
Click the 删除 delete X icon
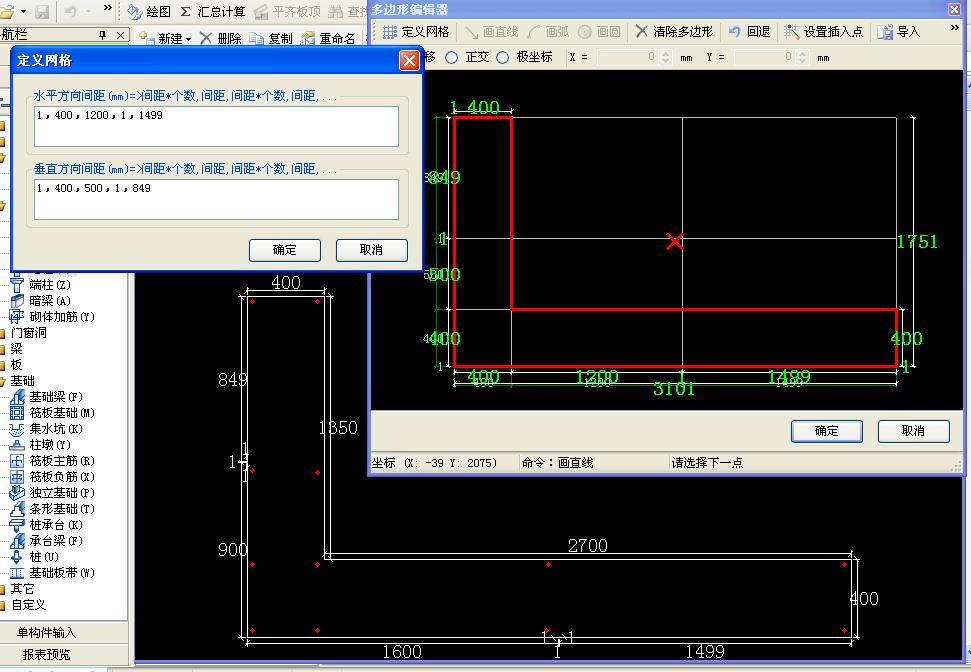click(206, 38)
